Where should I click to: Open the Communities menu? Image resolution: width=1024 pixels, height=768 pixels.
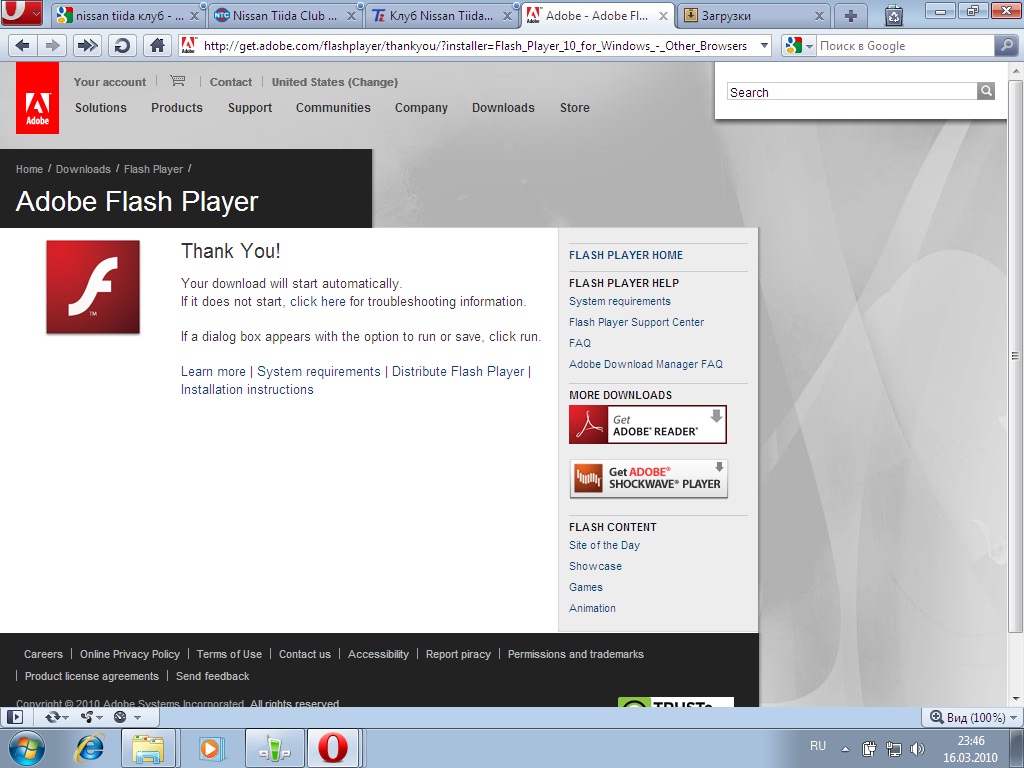click(x=333, y=108)
